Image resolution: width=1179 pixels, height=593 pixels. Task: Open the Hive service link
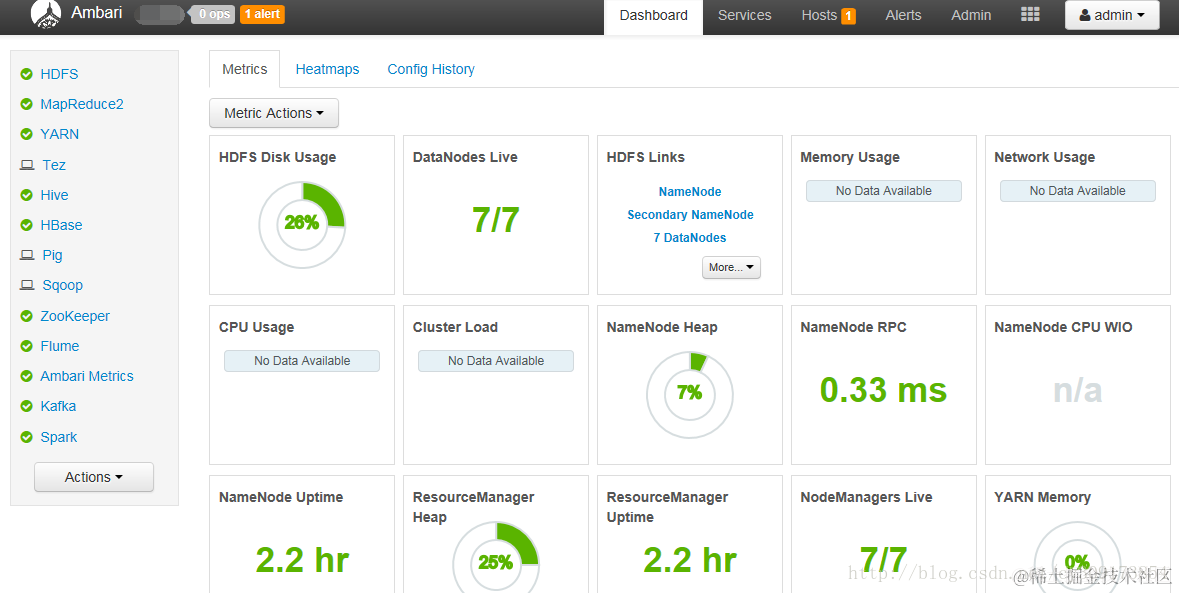[54, 195]
